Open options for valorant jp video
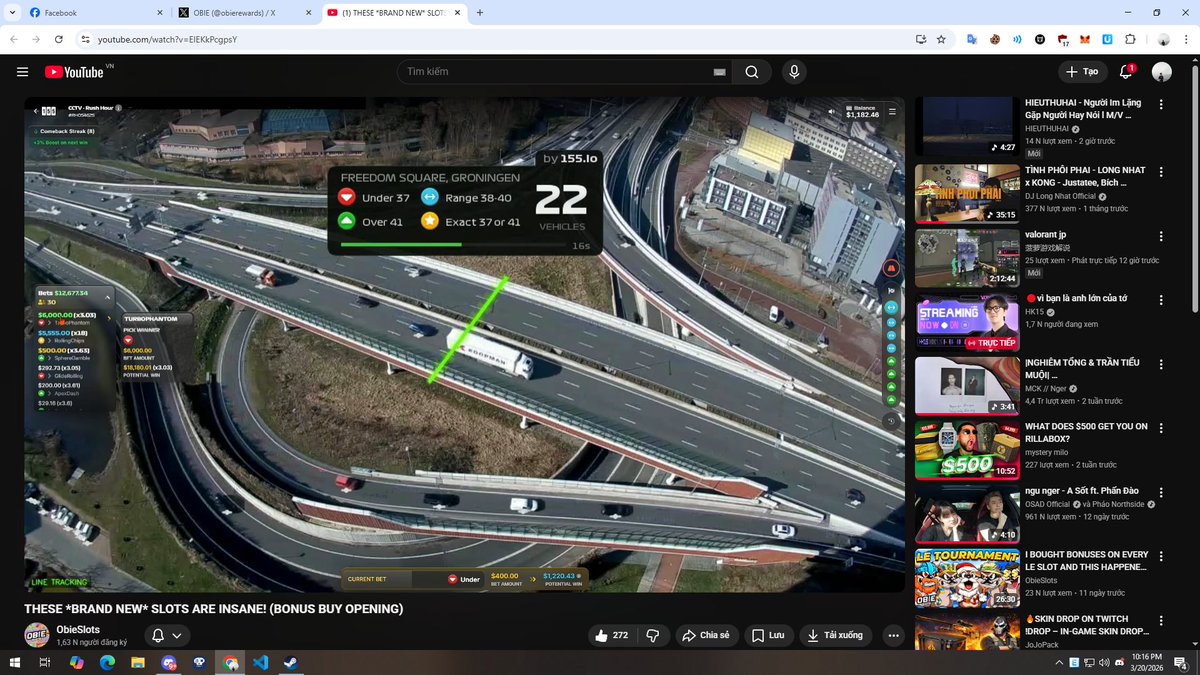 1161,236
